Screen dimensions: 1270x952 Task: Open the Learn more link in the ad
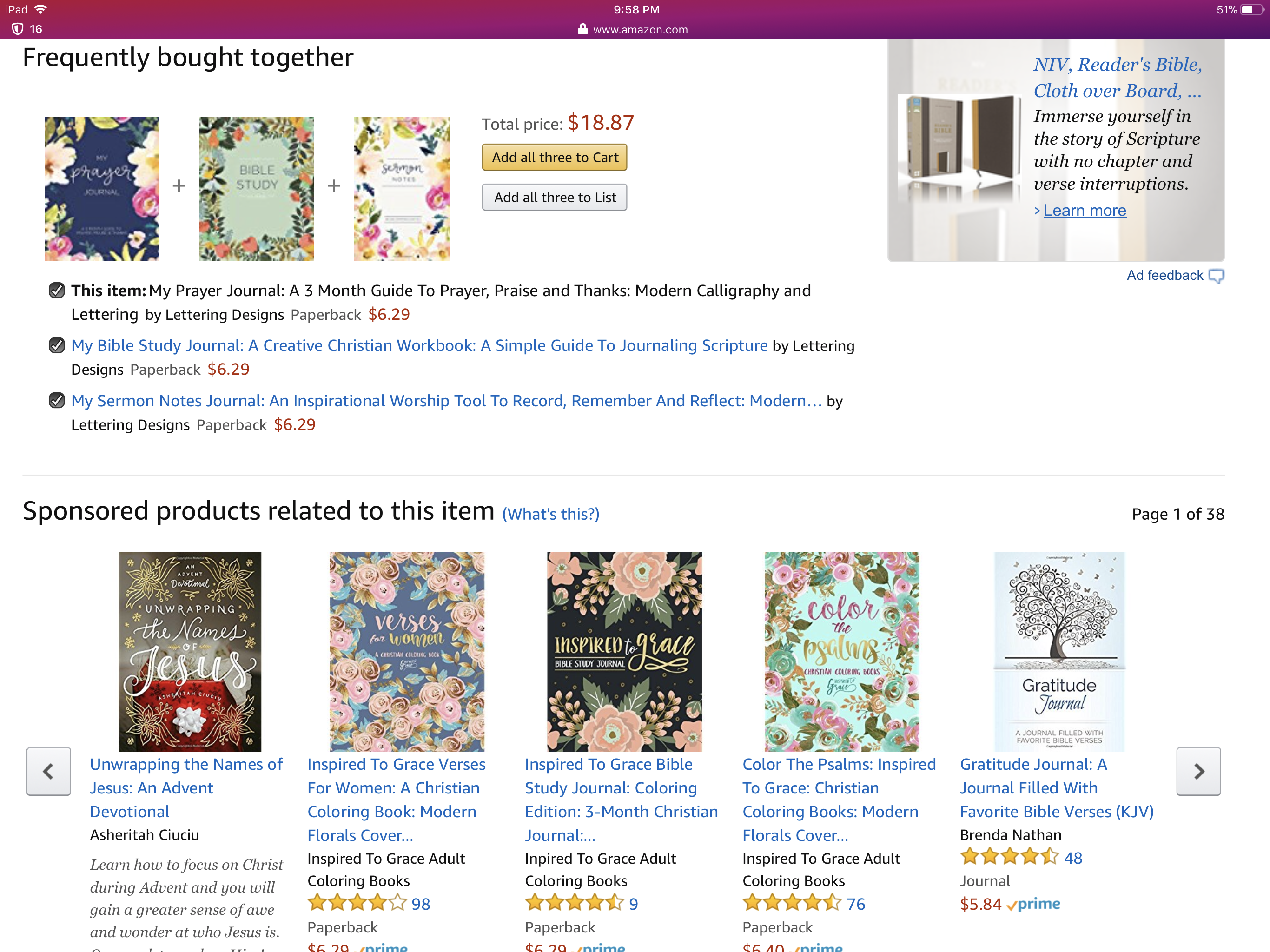tap(1084, 211)
